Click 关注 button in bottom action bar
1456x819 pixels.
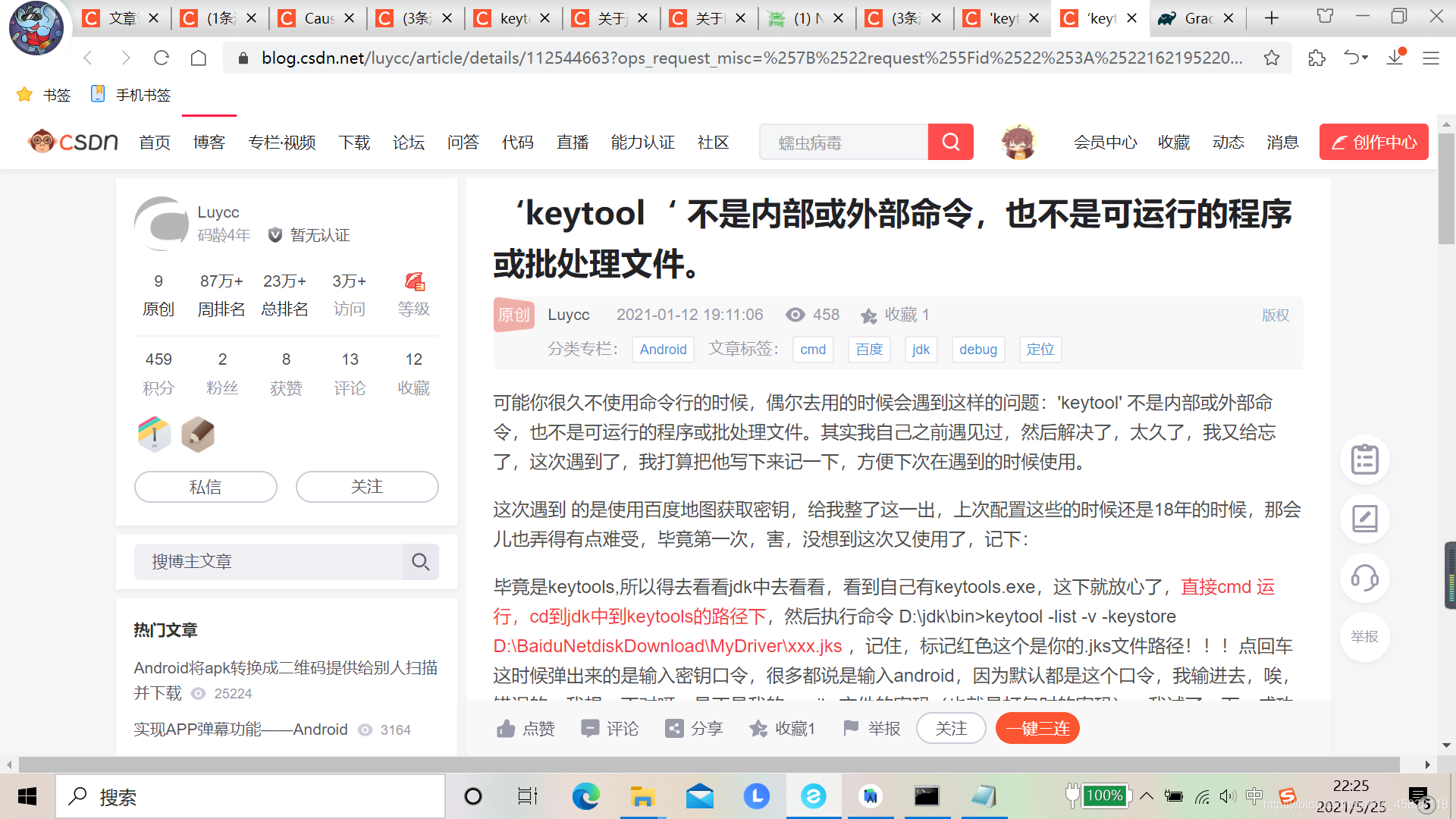[951, 729]
